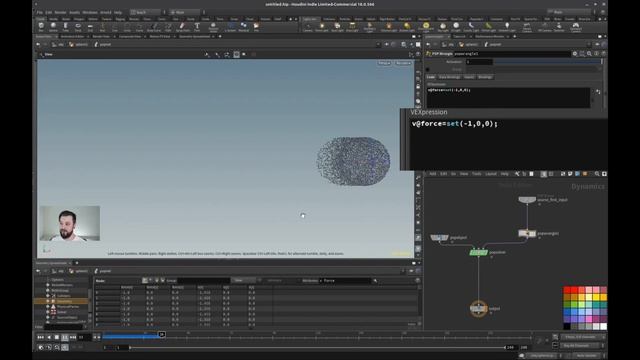Pick the red color swatch in palette
This screenshot has height=360, width=640.
point(567,290)
